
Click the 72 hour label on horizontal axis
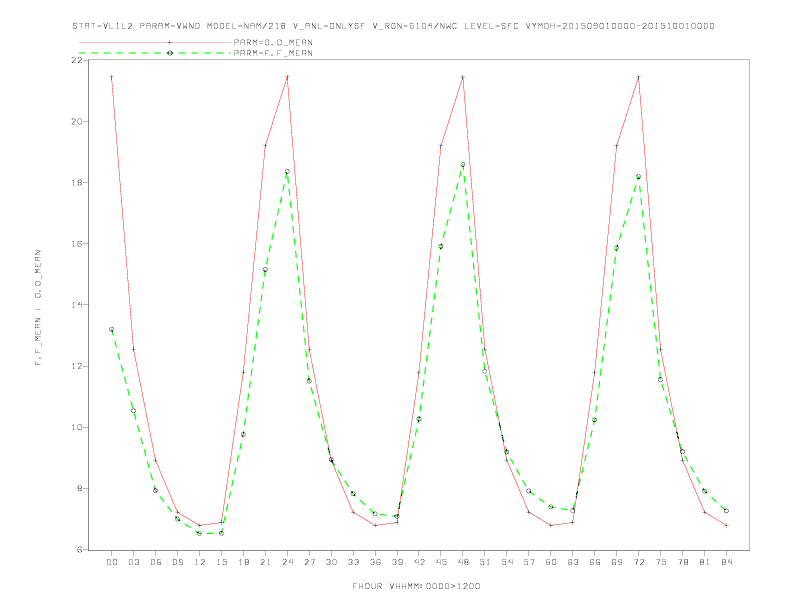(638, 562)
